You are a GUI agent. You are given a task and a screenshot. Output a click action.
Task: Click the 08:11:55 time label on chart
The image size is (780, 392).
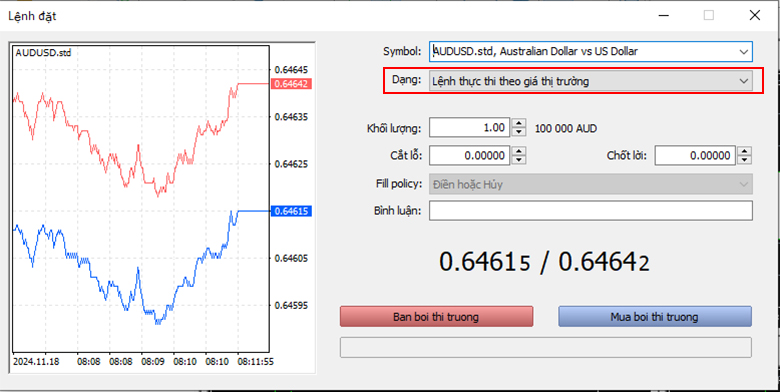pos(255,361)
